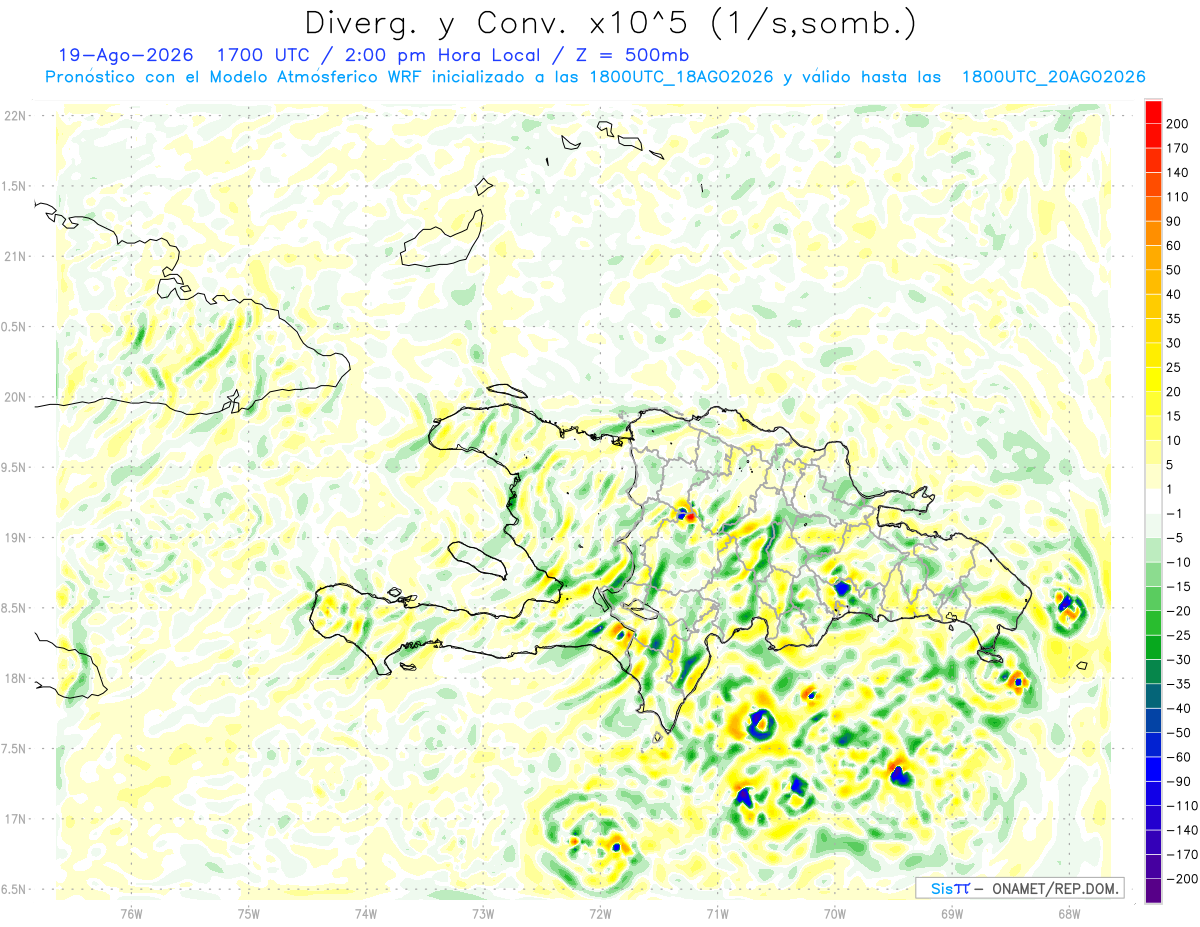Click the colorbar value -40
Screen dimensions: 1200x927
pos(1180,710)
